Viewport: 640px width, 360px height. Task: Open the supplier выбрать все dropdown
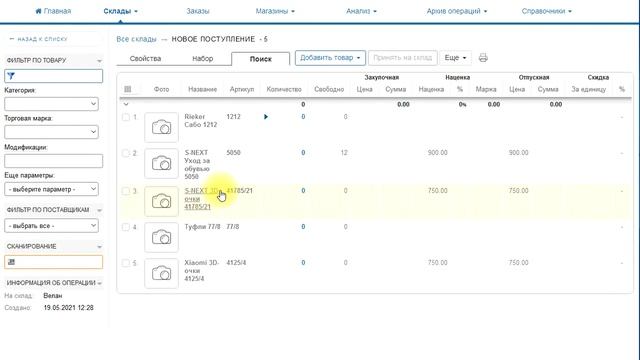[x=51, y=225]
